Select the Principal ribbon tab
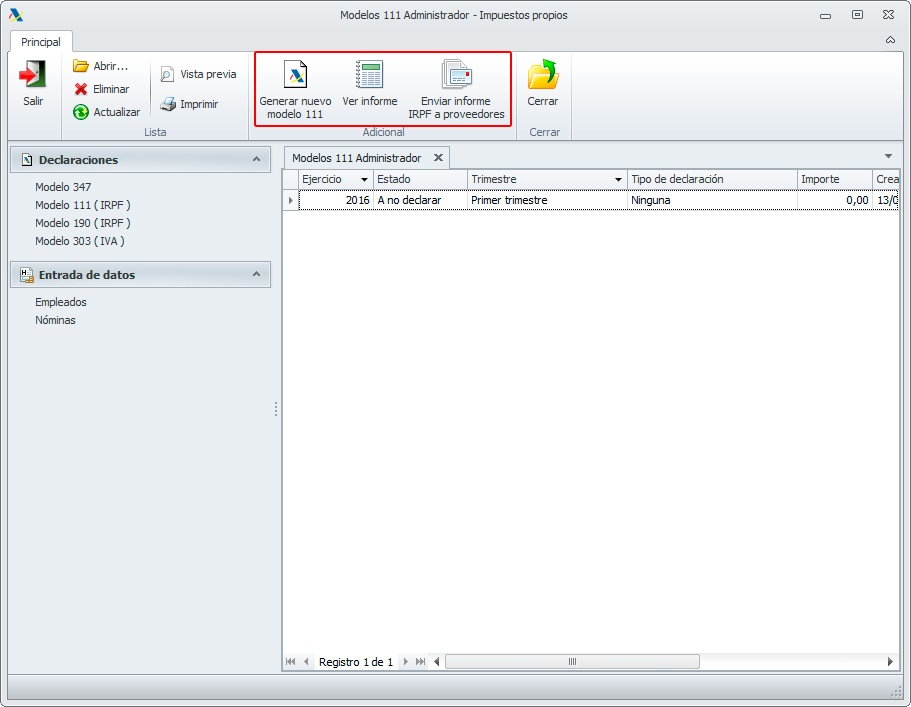Screen dimensions: 911x707 [x=41, y=42]
